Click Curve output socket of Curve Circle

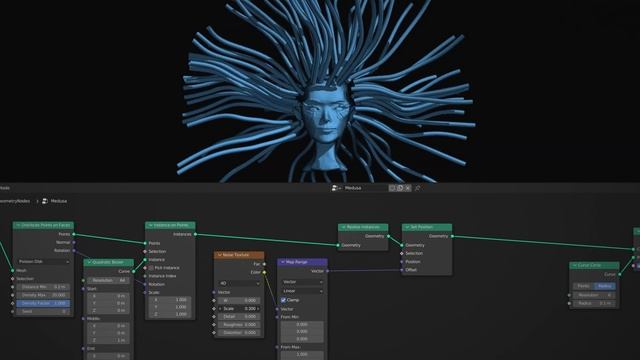pyautogui.click(x=619, y=274)
